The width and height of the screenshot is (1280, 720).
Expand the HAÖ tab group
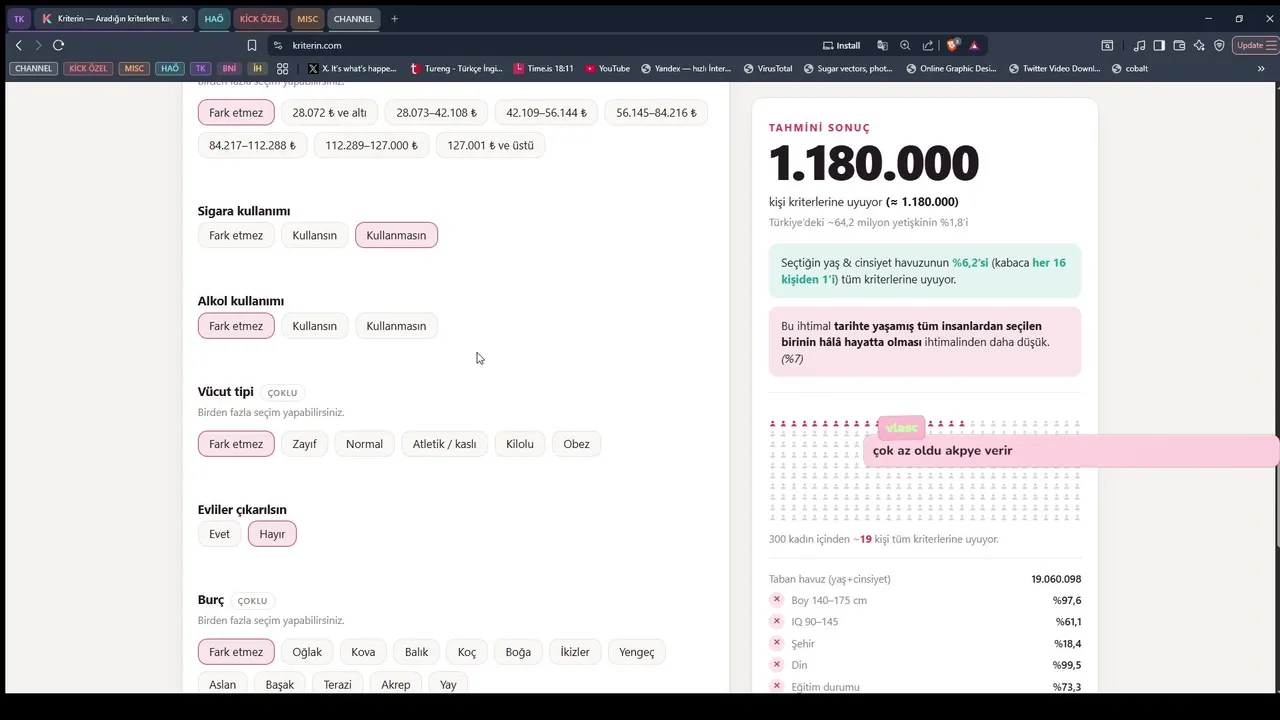tap(214, 19)
